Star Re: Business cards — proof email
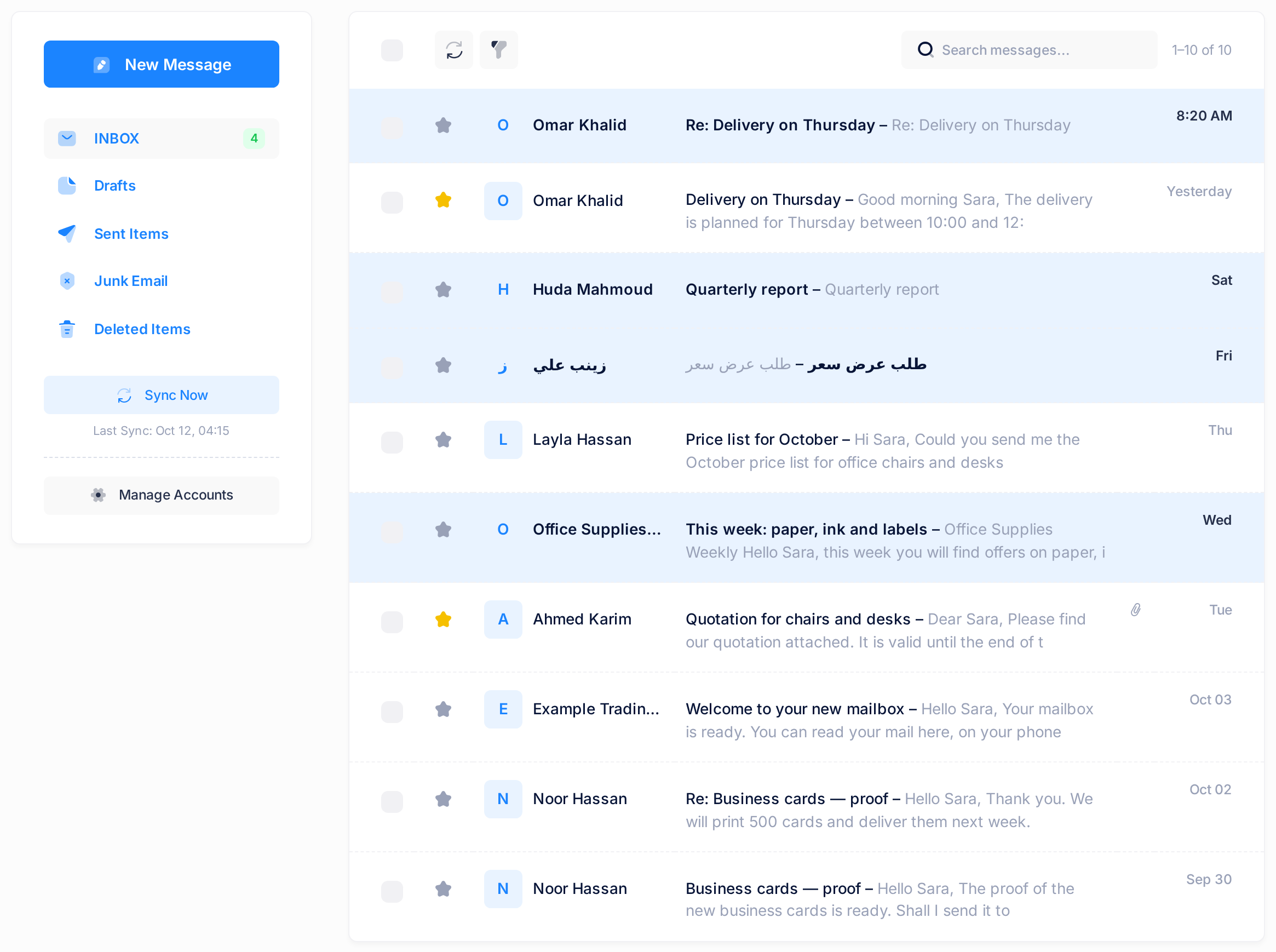The height and width of the screenshot is (952, 1276). coord(443,799)
